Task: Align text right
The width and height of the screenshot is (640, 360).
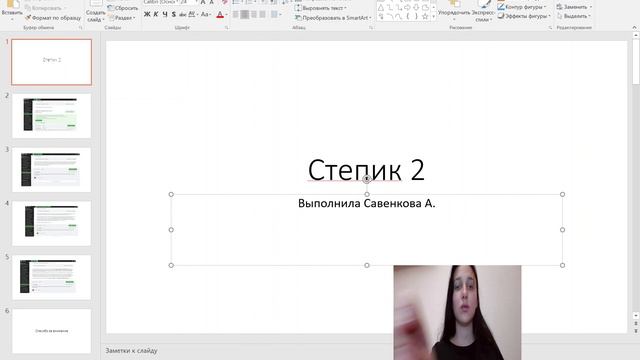Action: 253,15
